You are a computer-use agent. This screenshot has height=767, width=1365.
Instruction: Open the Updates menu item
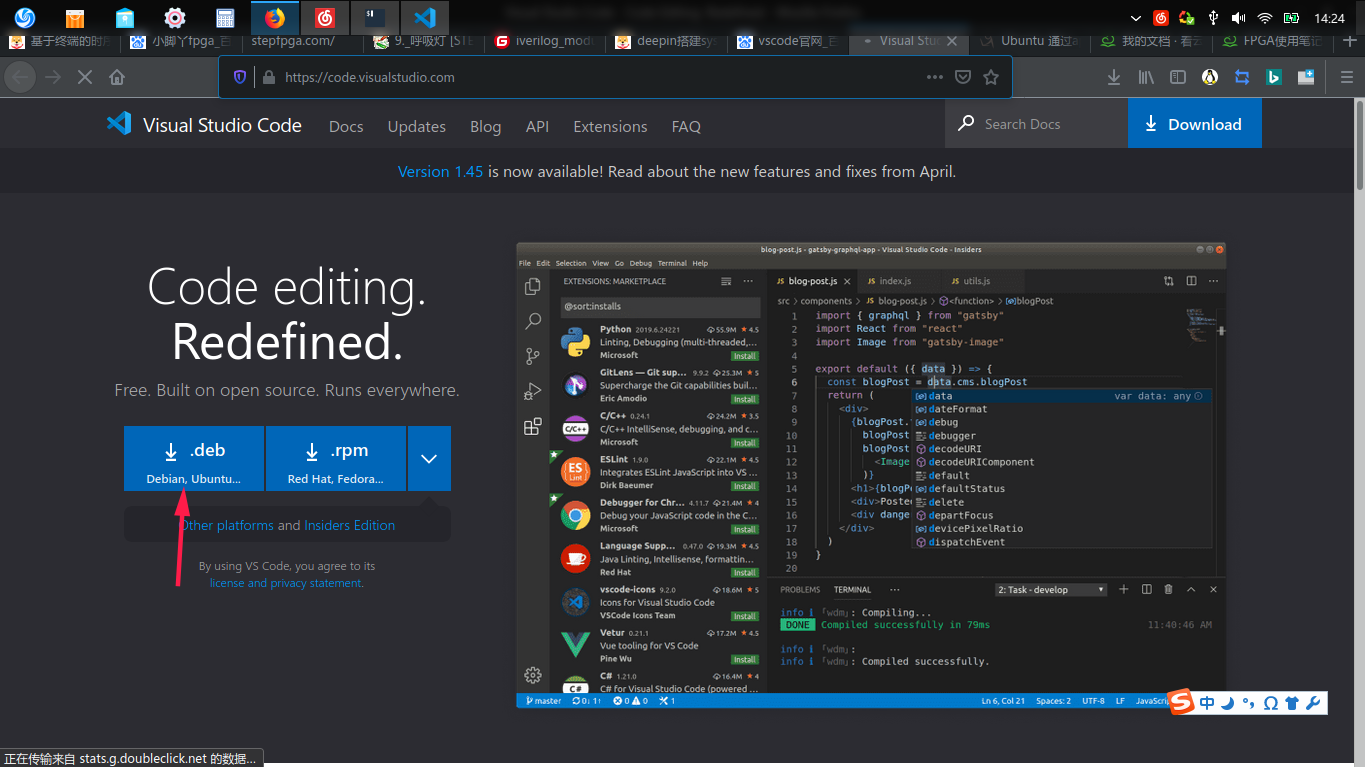(x=417, y=127)
